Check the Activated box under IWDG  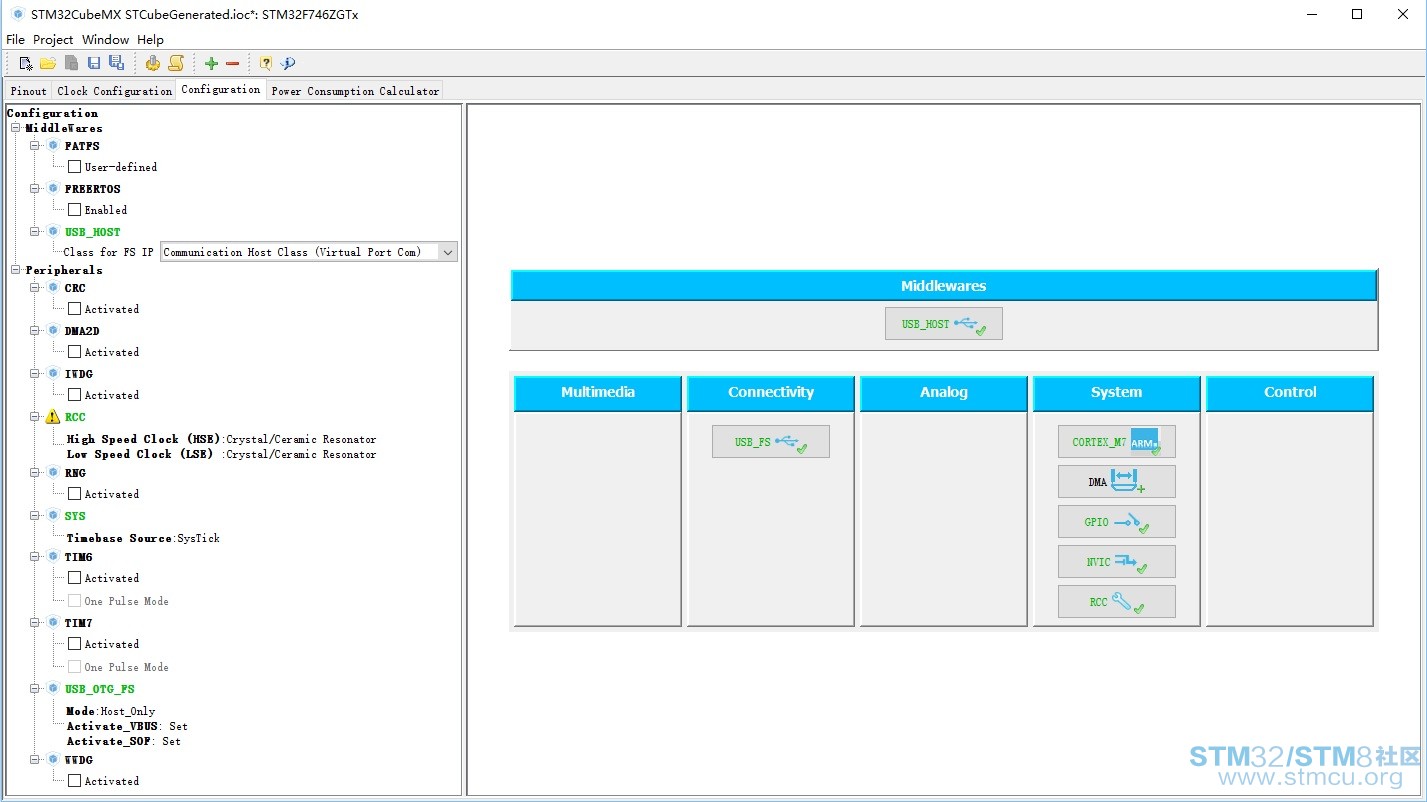[74, 395]
